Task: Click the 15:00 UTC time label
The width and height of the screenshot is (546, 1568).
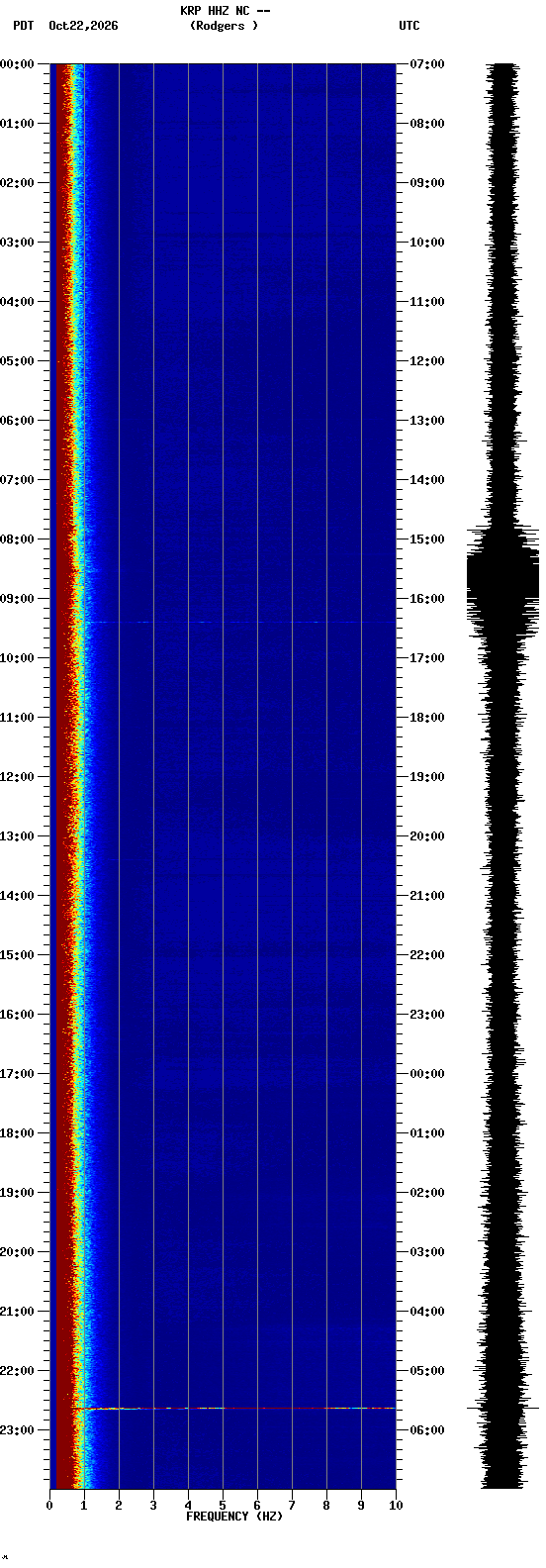Action: point(427,539)
